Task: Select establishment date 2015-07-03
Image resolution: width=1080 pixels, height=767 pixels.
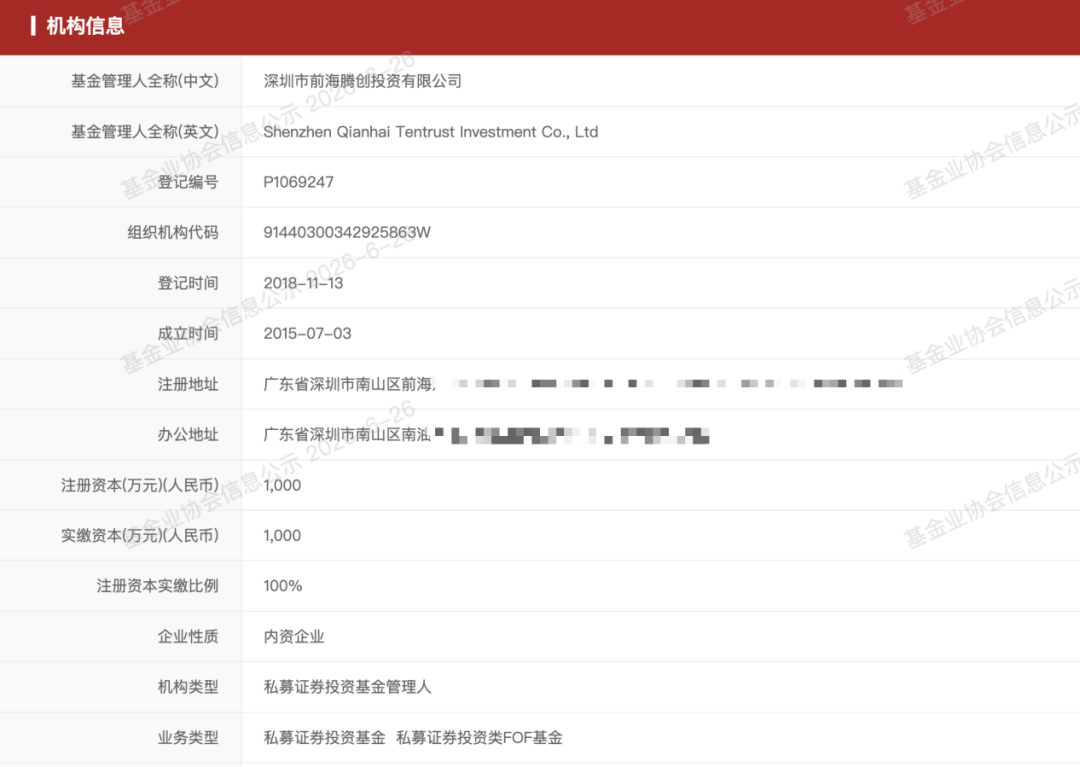Action: pos(307,333)
